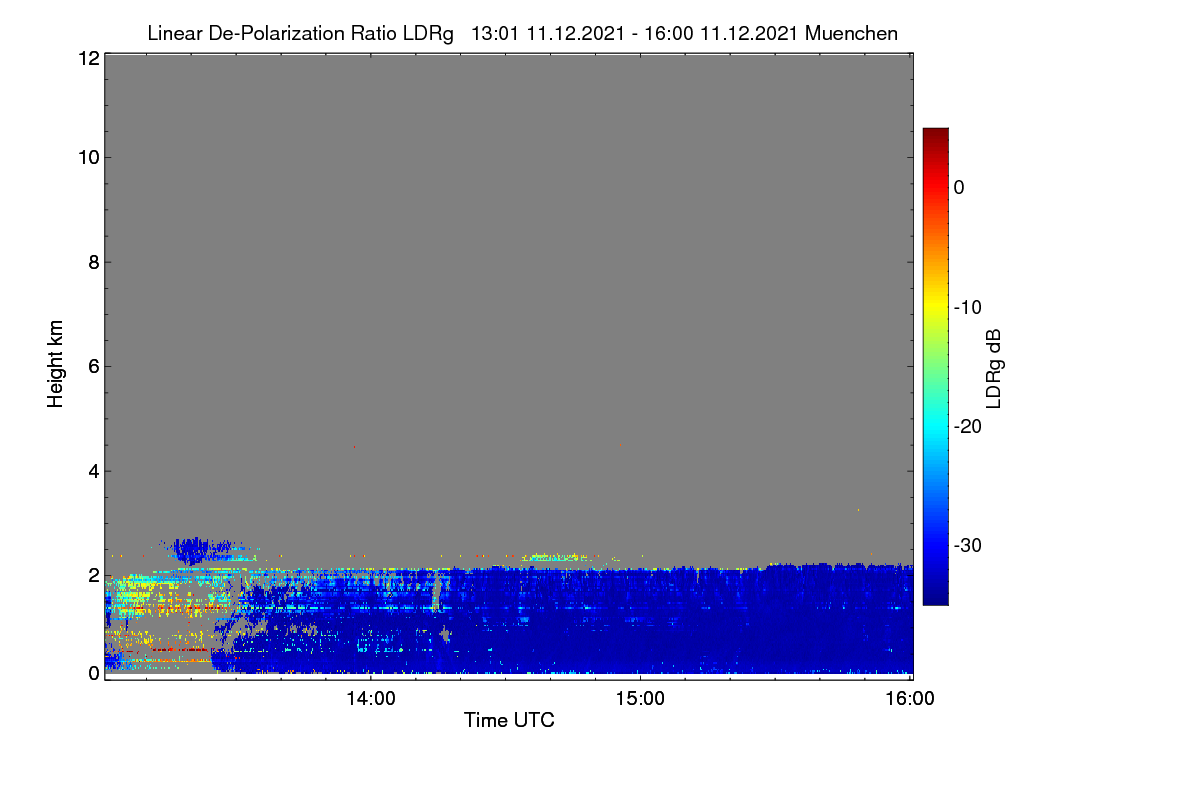Click the height axis label '6'
Image resolution: width=1200 pixels, height=800 pixels.
(x=92, y=366)
